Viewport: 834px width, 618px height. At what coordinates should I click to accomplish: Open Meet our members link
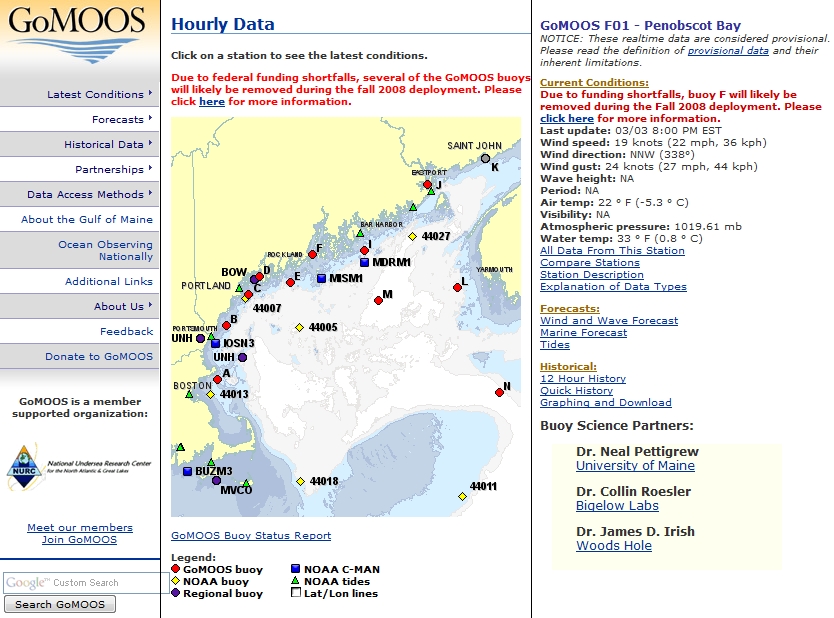tap(80, 528)
